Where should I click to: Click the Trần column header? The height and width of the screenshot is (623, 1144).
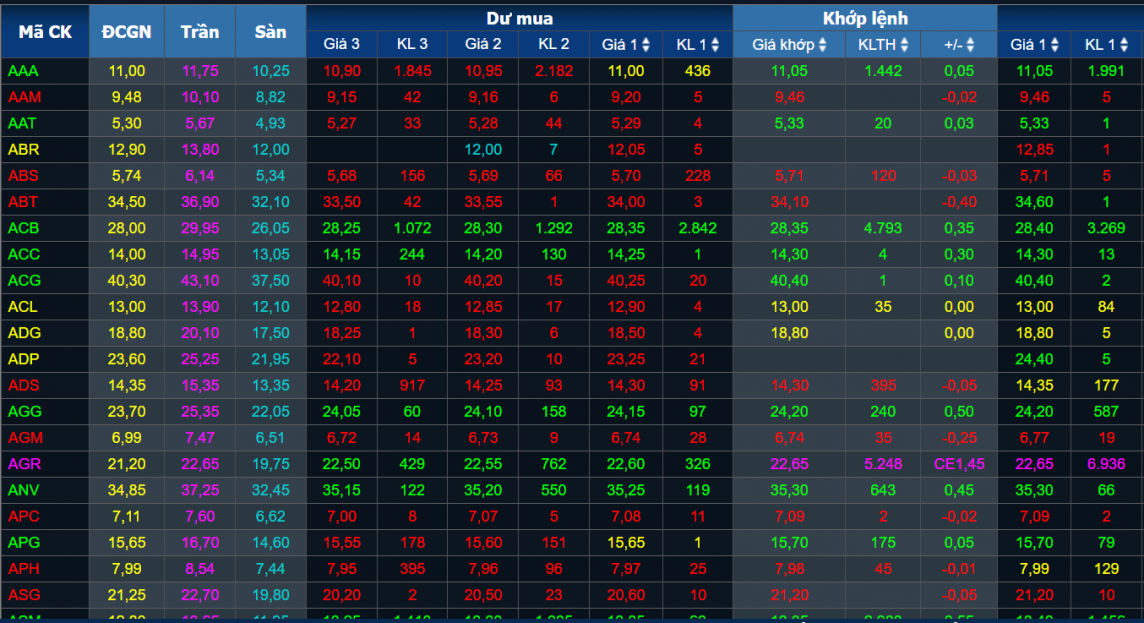(x=200, y=32)
